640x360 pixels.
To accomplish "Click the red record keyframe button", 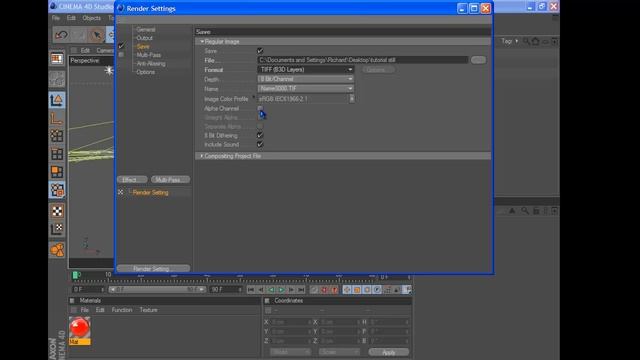I will [324, 290].
